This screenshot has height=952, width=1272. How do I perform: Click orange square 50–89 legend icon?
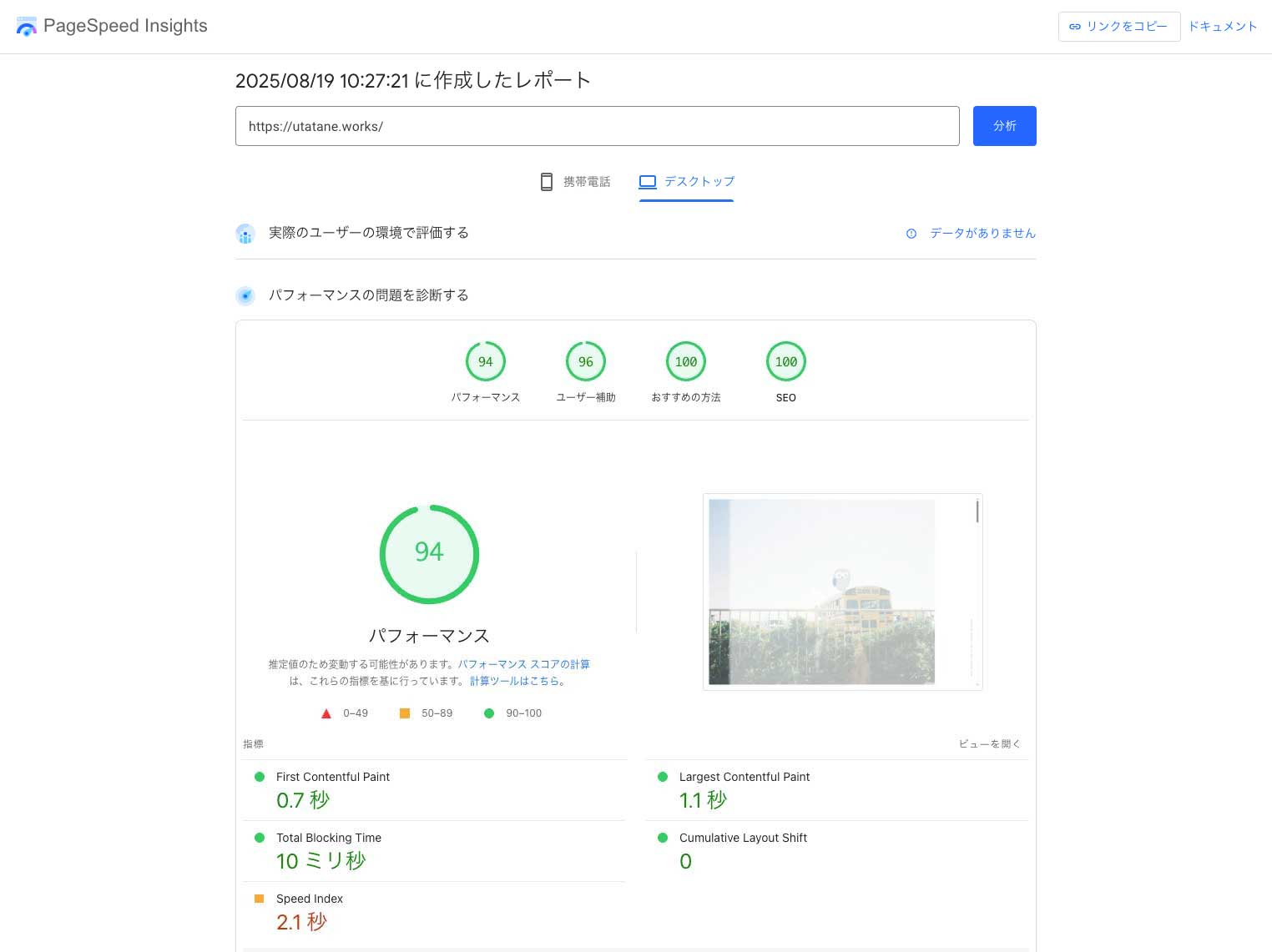click(x=405, y=713)
